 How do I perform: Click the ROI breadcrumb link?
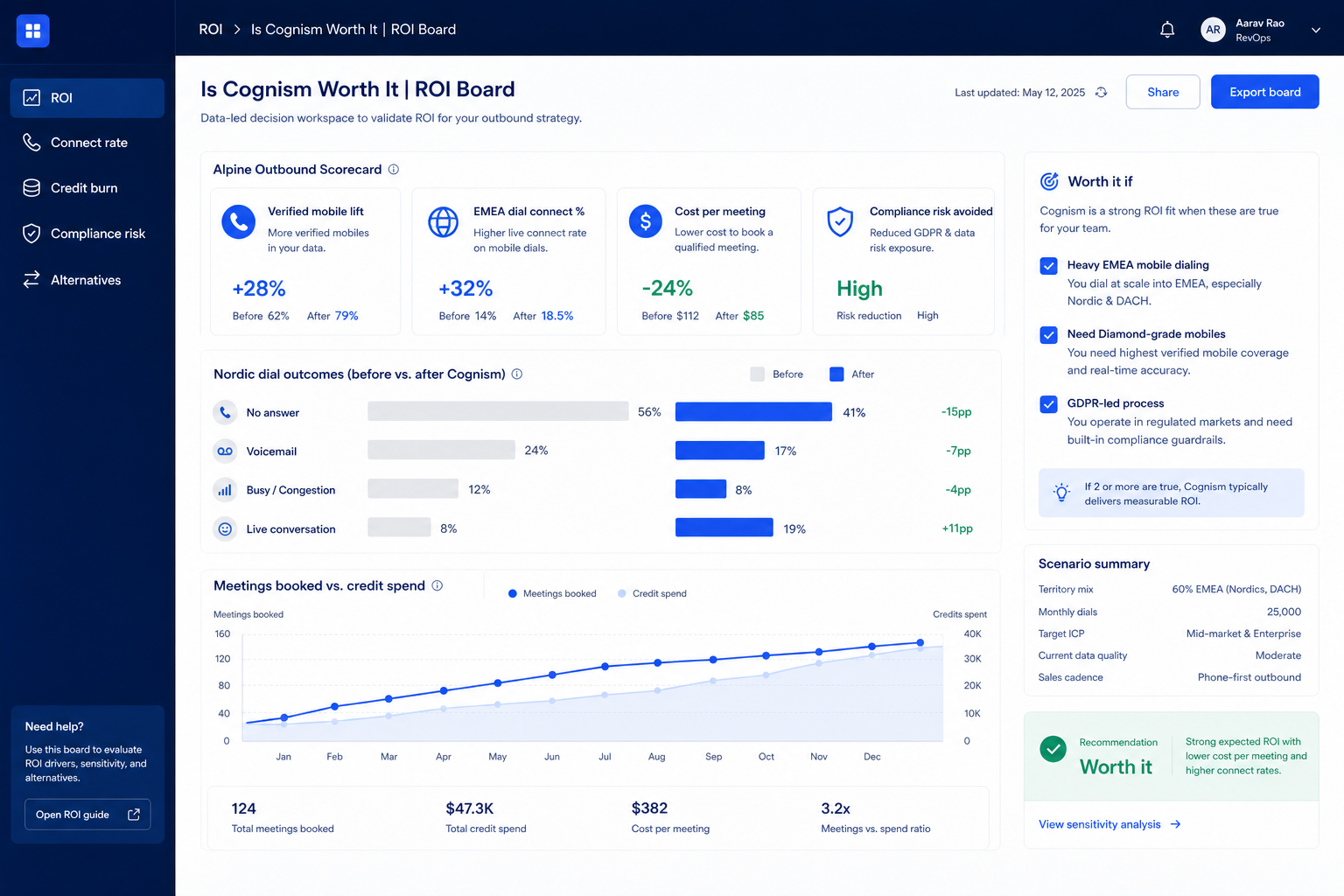211,30
